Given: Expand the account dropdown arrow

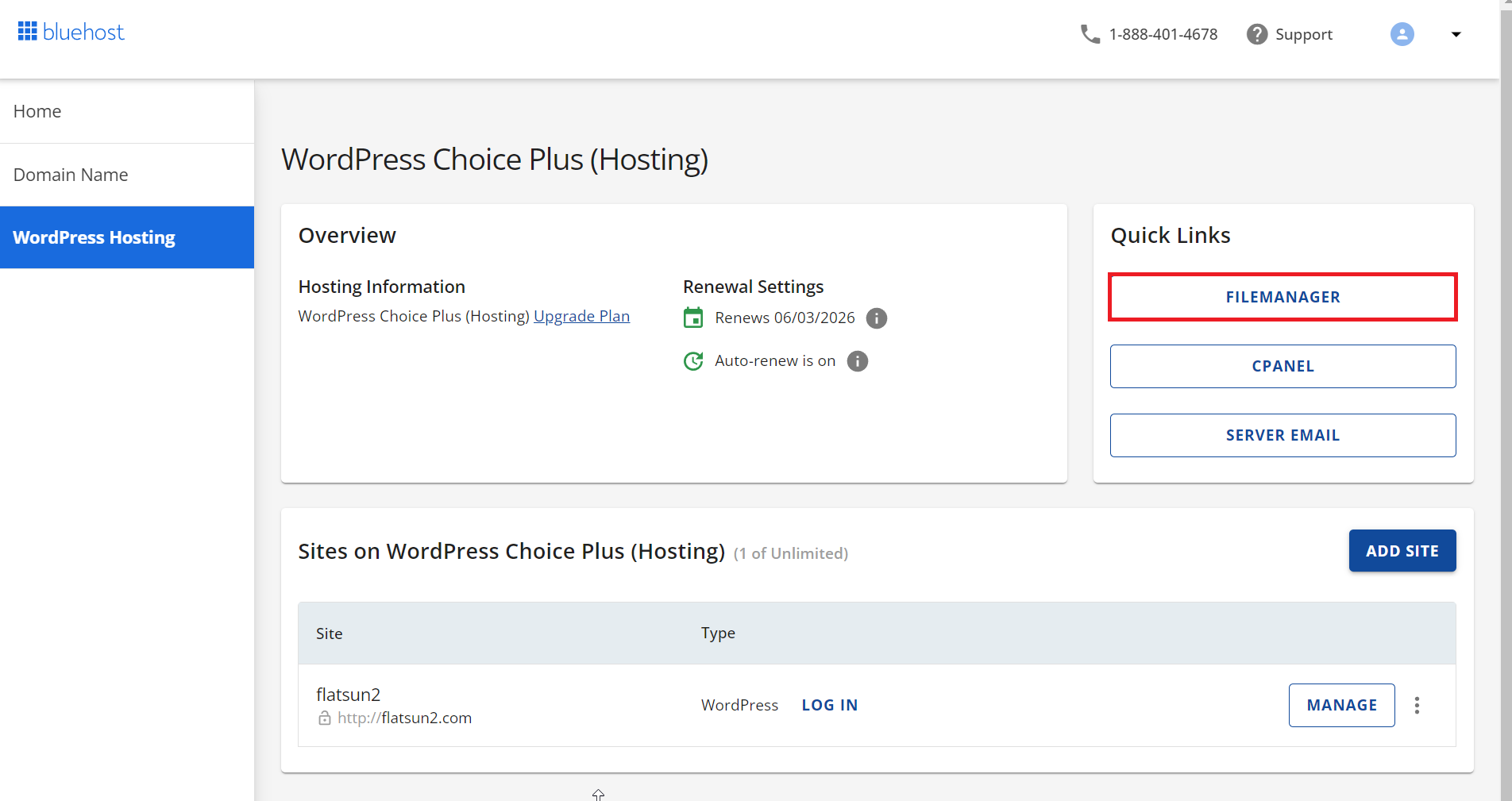Looking at the screenshot, I should pos(1456,34).
